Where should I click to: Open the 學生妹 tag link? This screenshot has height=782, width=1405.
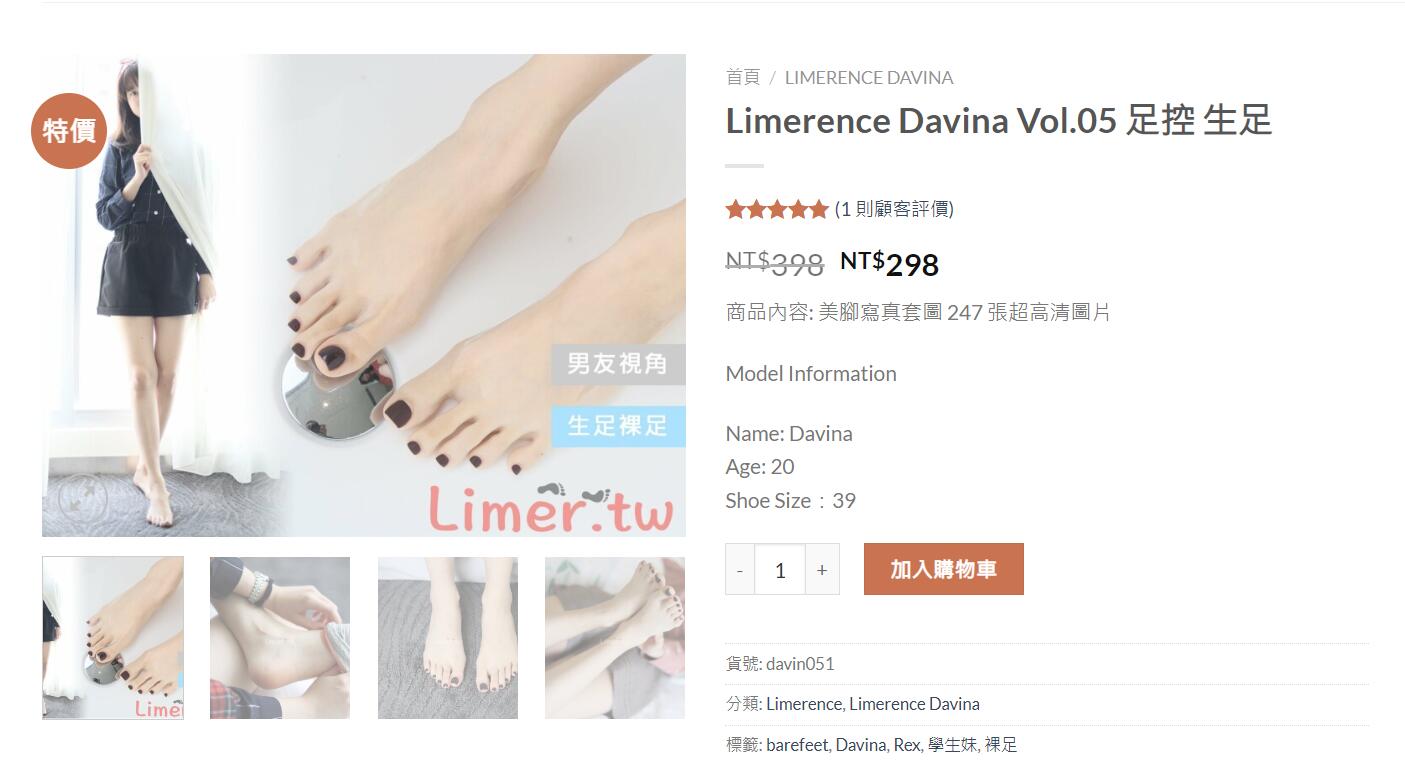click(x=951, y=745)
